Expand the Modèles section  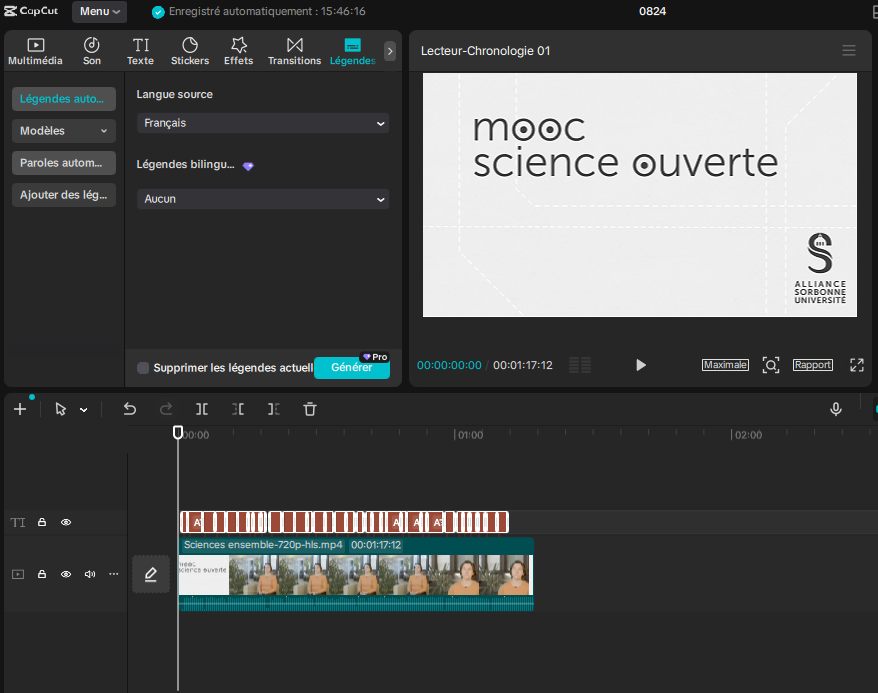(64, 131)
